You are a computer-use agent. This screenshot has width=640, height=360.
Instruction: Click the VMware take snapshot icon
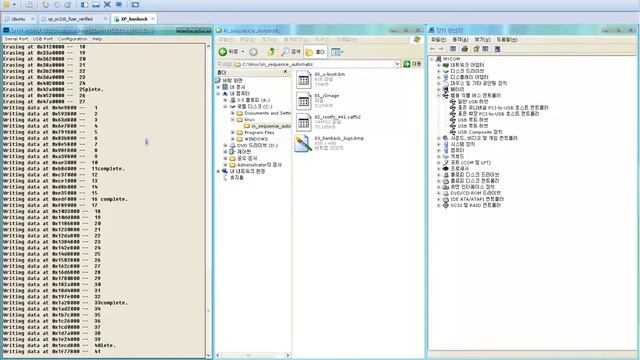coord(45,4)
